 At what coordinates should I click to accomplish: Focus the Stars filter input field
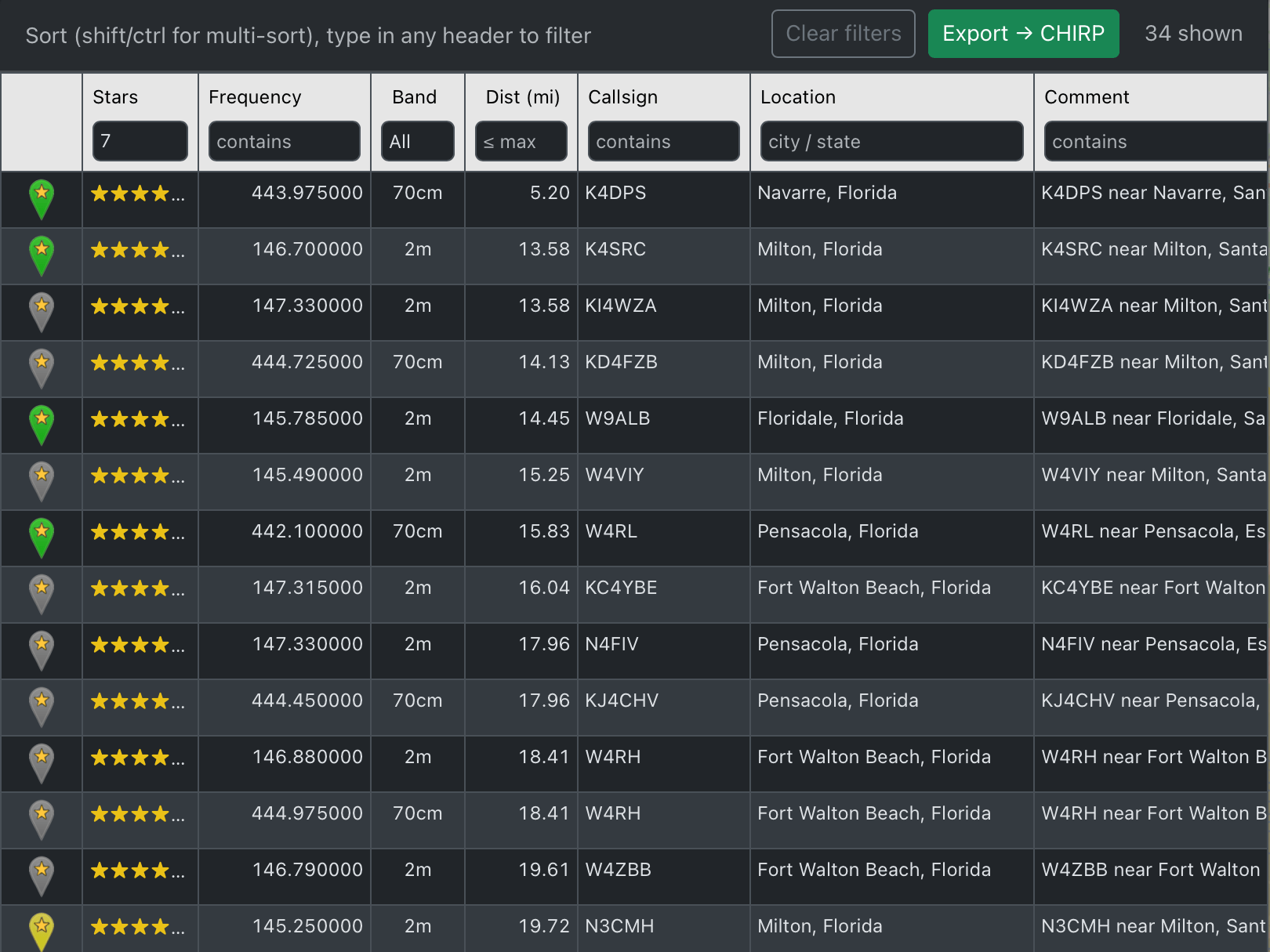140,141
